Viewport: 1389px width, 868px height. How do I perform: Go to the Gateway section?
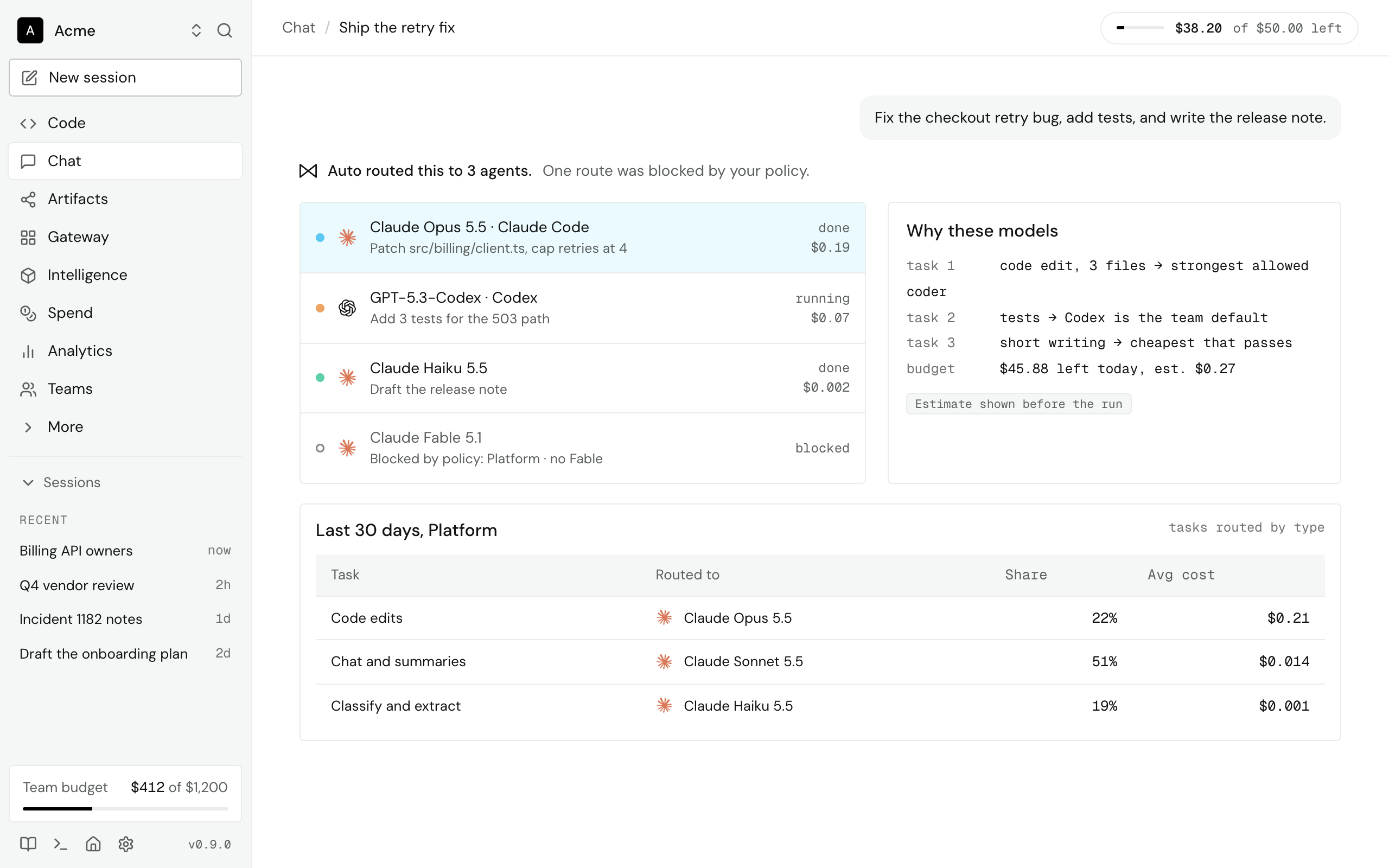click(x=125, y=237)
